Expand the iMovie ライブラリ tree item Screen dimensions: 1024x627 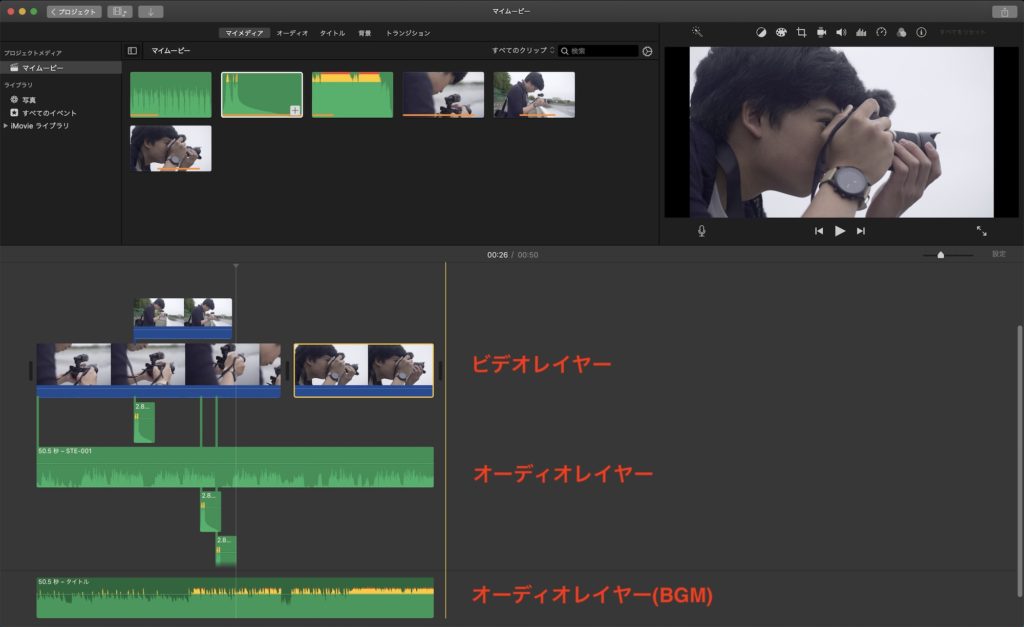(x=6, y=126)
